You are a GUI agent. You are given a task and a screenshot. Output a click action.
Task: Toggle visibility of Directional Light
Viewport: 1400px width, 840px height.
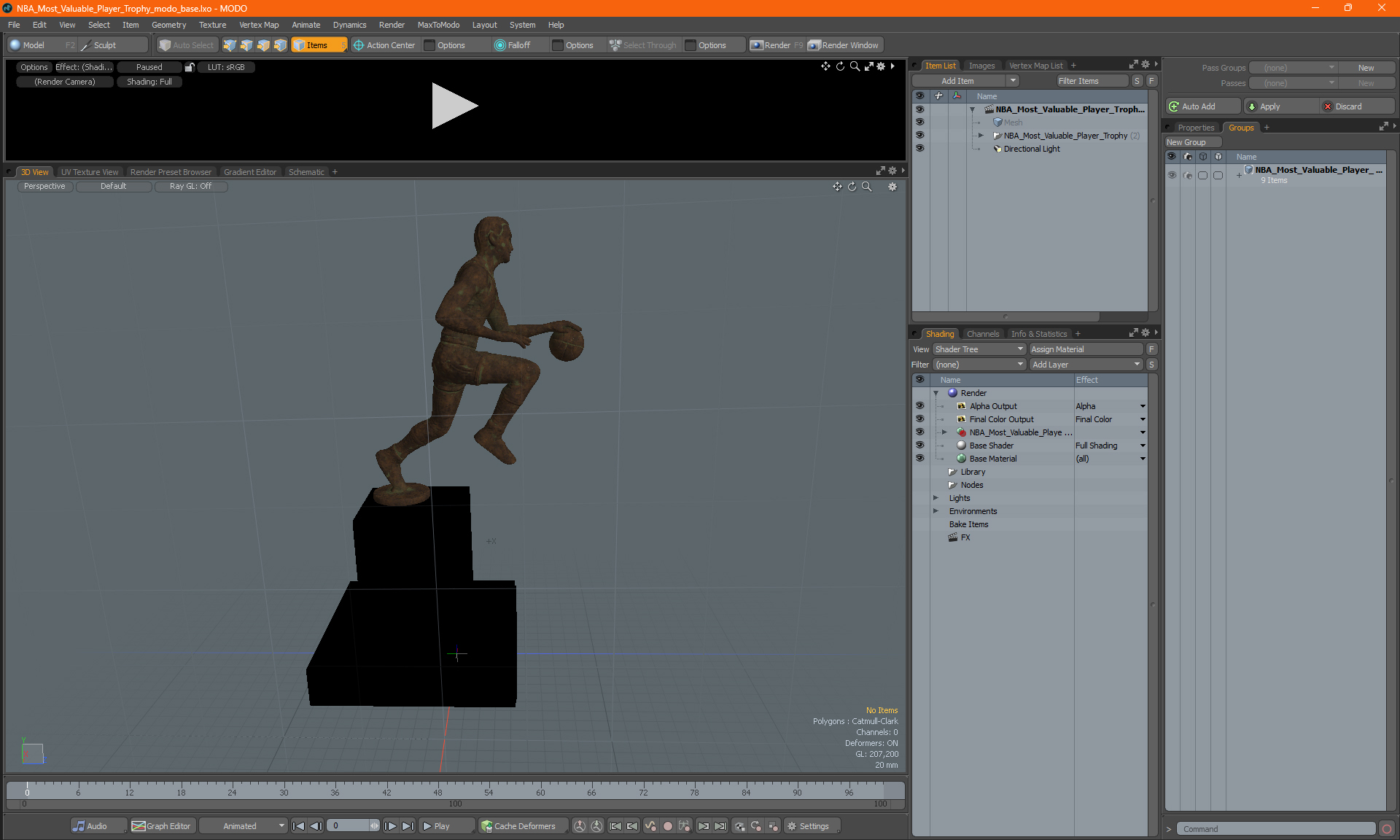[x=919, y=148]
